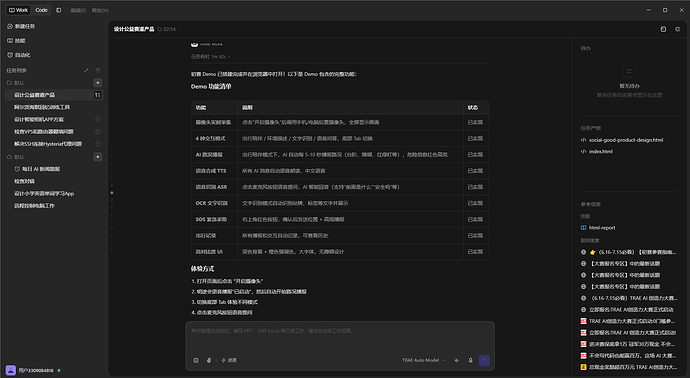The height and width of the screenshot is (378, 690).
Task: Click the user avatar at the bottom left
Action: (11, 370)
